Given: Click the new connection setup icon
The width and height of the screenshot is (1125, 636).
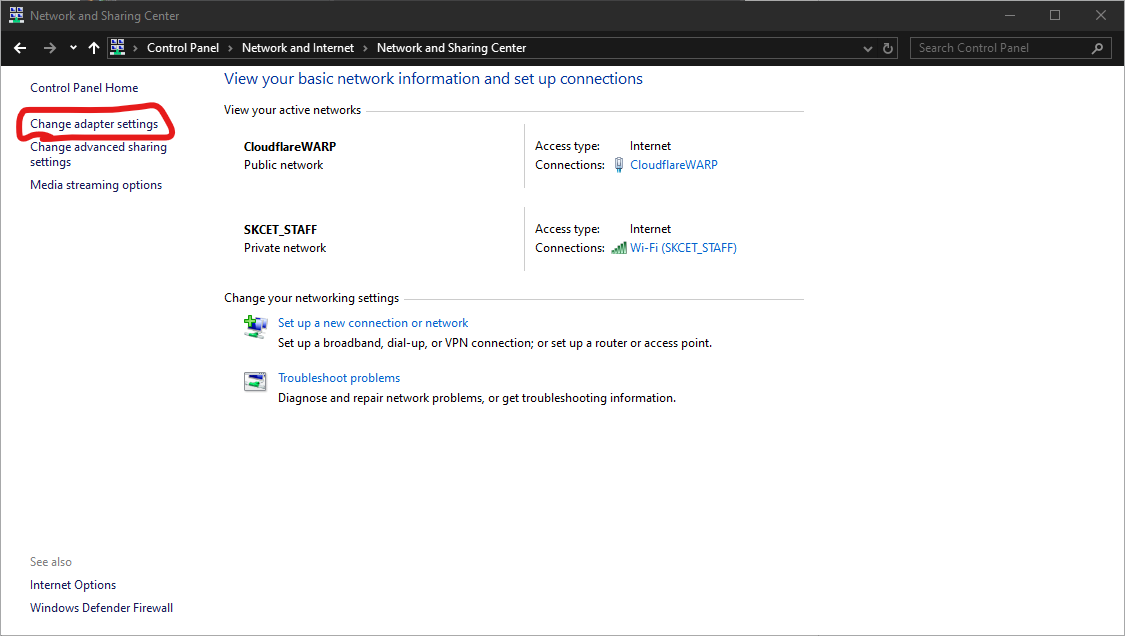Looking at the screenshot, I should (256, 326).
